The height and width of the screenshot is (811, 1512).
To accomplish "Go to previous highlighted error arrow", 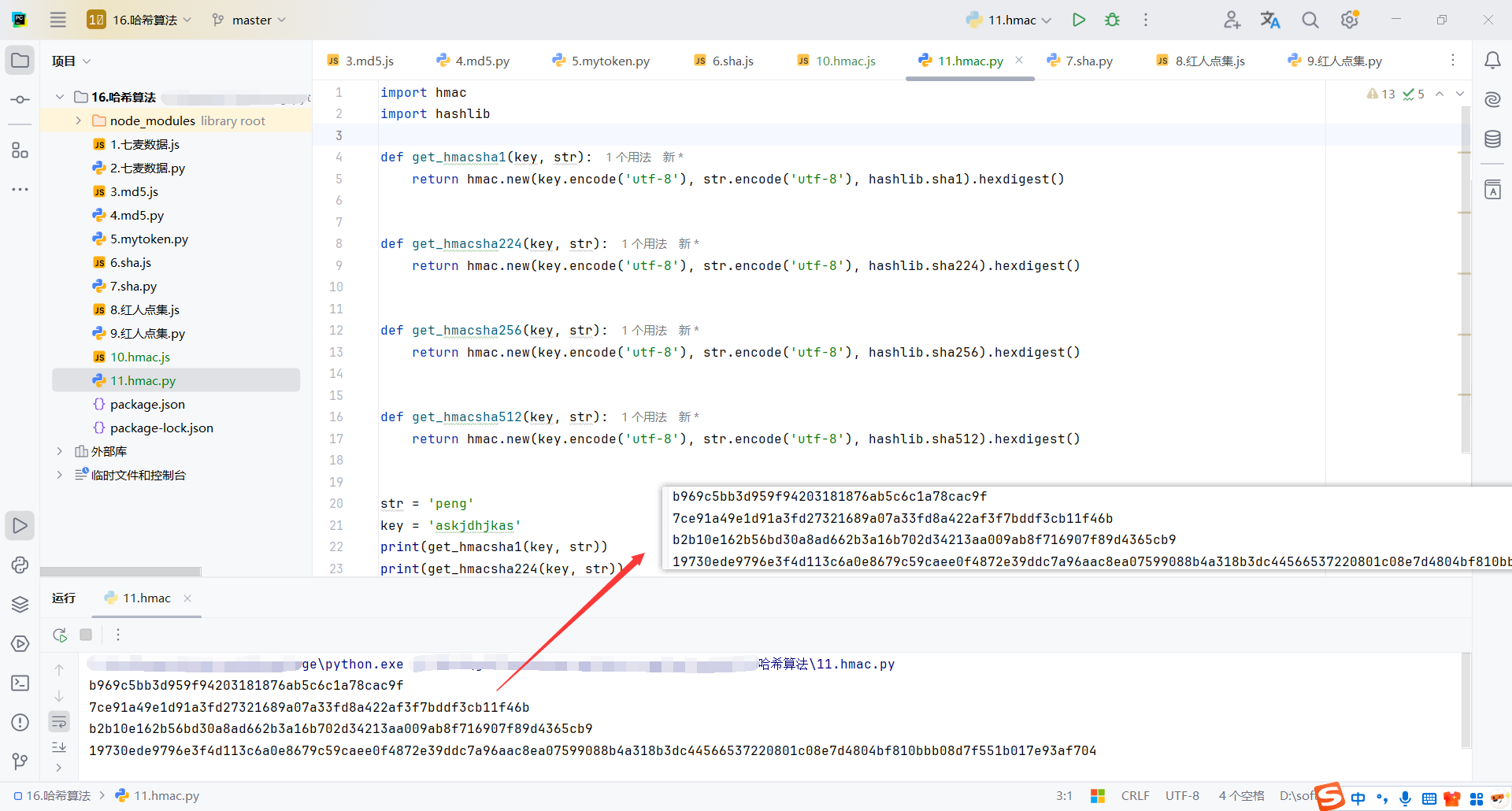I will click(x=1440, y=94).
